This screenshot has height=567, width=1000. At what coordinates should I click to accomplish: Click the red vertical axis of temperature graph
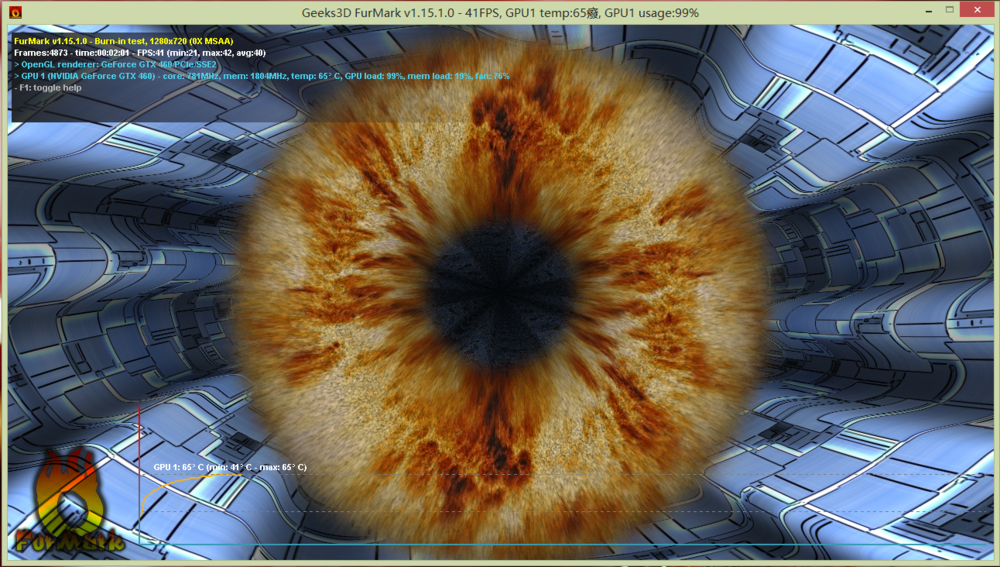pos(139,474)
